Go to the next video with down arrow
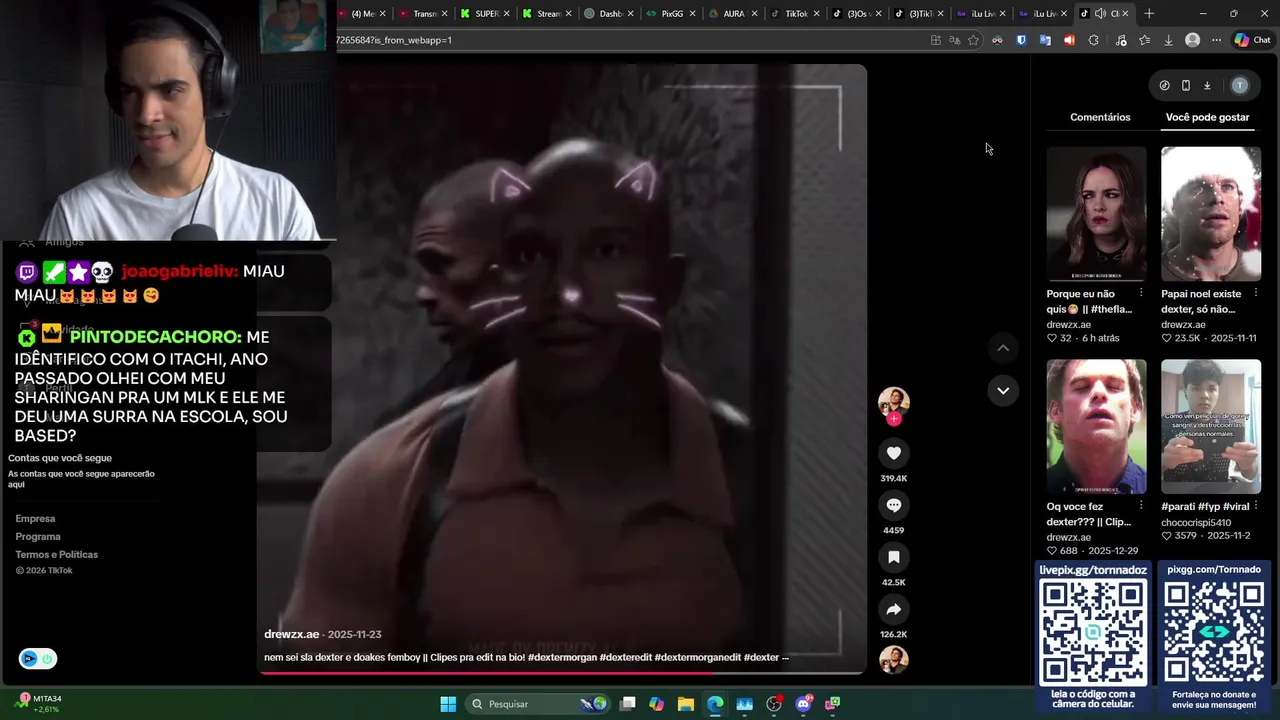1280x720 pixels. [1003, 390]
